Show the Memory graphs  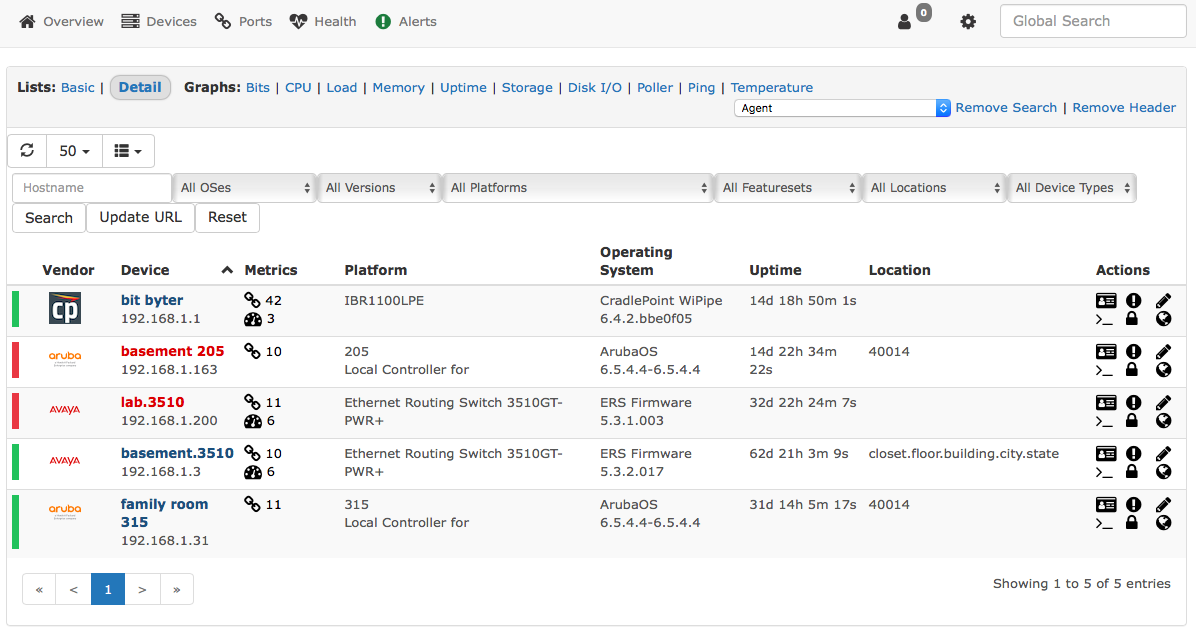click(x=398, y=88)
